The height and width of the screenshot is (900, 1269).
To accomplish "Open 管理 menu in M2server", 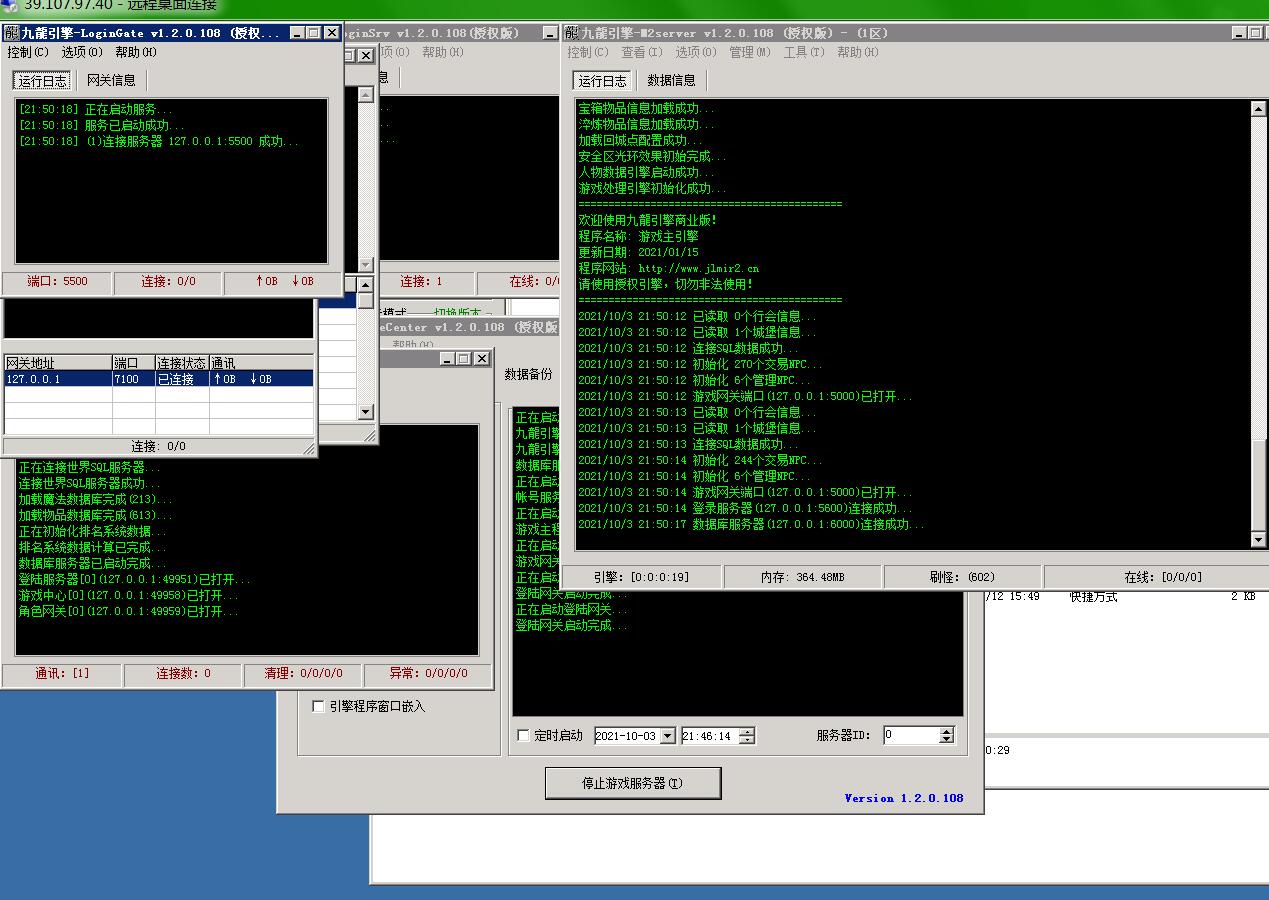I will (749, 52).
